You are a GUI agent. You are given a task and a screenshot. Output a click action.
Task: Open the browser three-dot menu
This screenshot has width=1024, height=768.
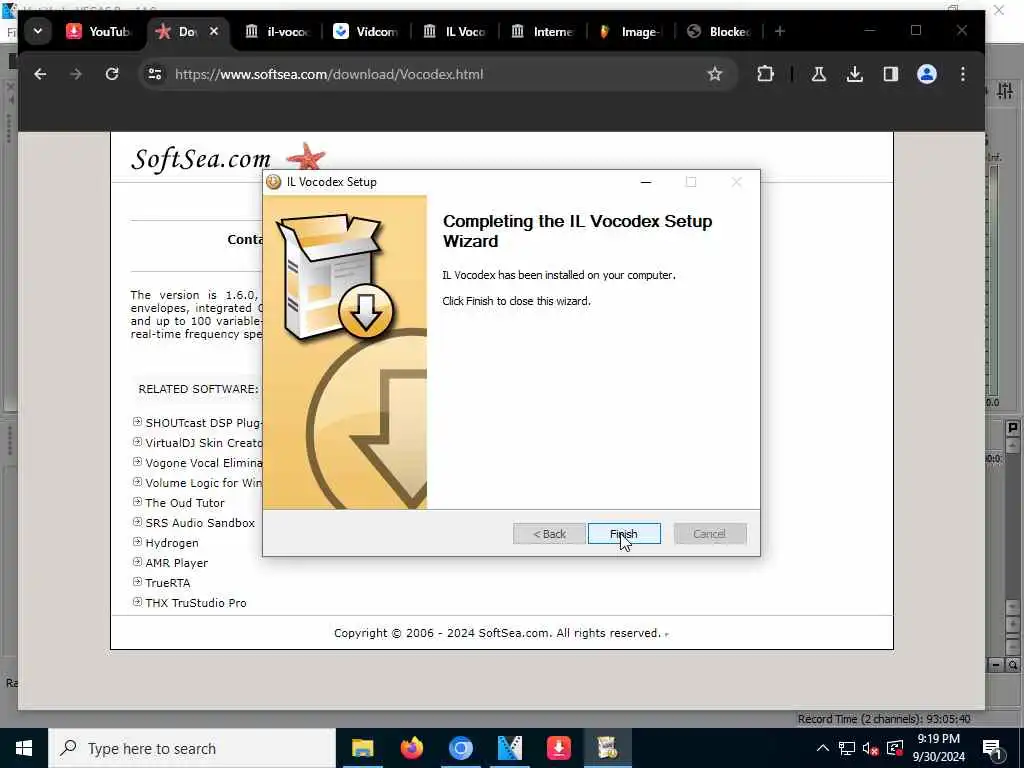point(963,74)
